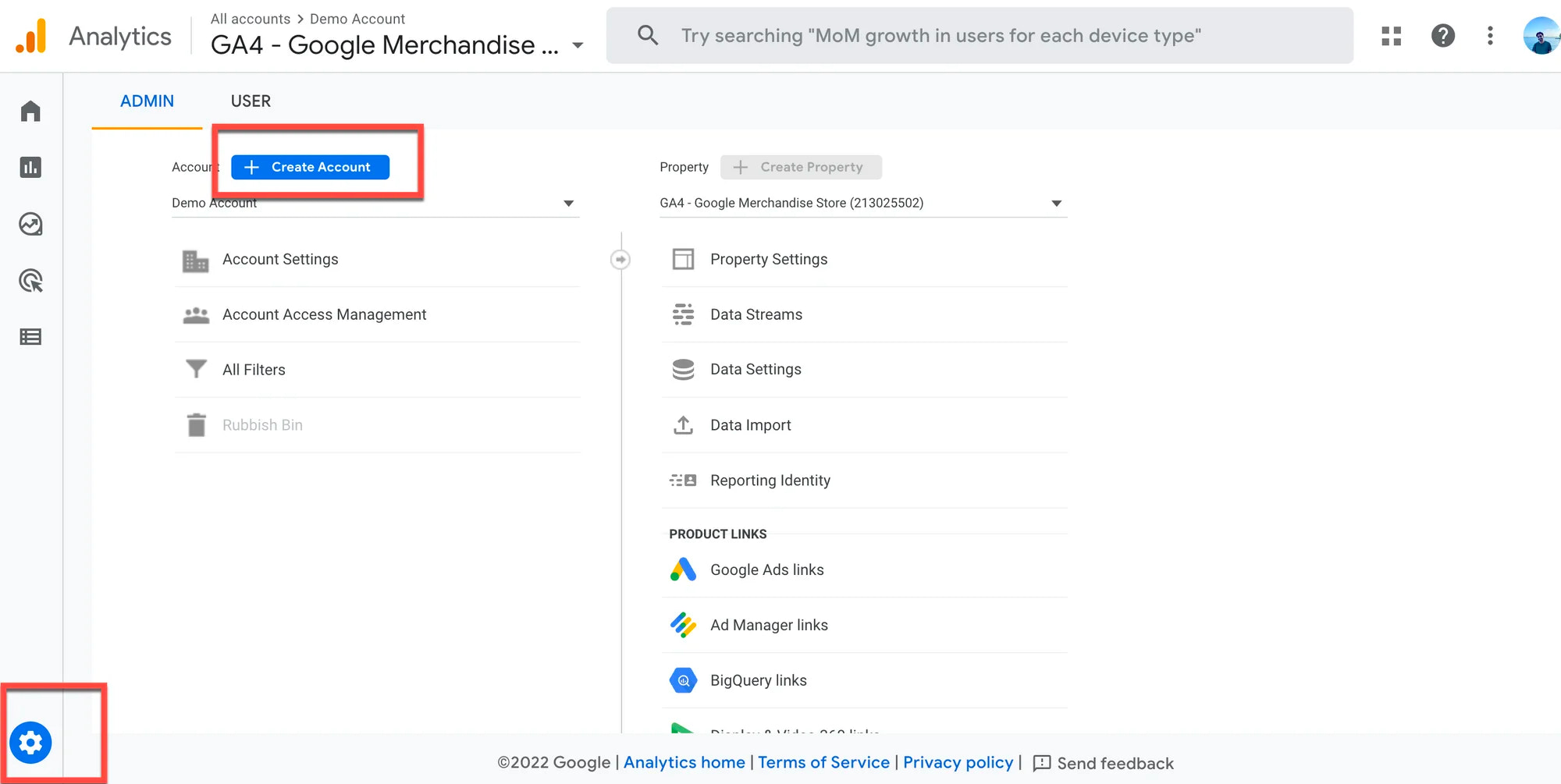The height and width of the screenshot is (784, 1561).
Task: Expand the Demo Account dropdown
Action: pyautogui.click(x=568, y=204)
